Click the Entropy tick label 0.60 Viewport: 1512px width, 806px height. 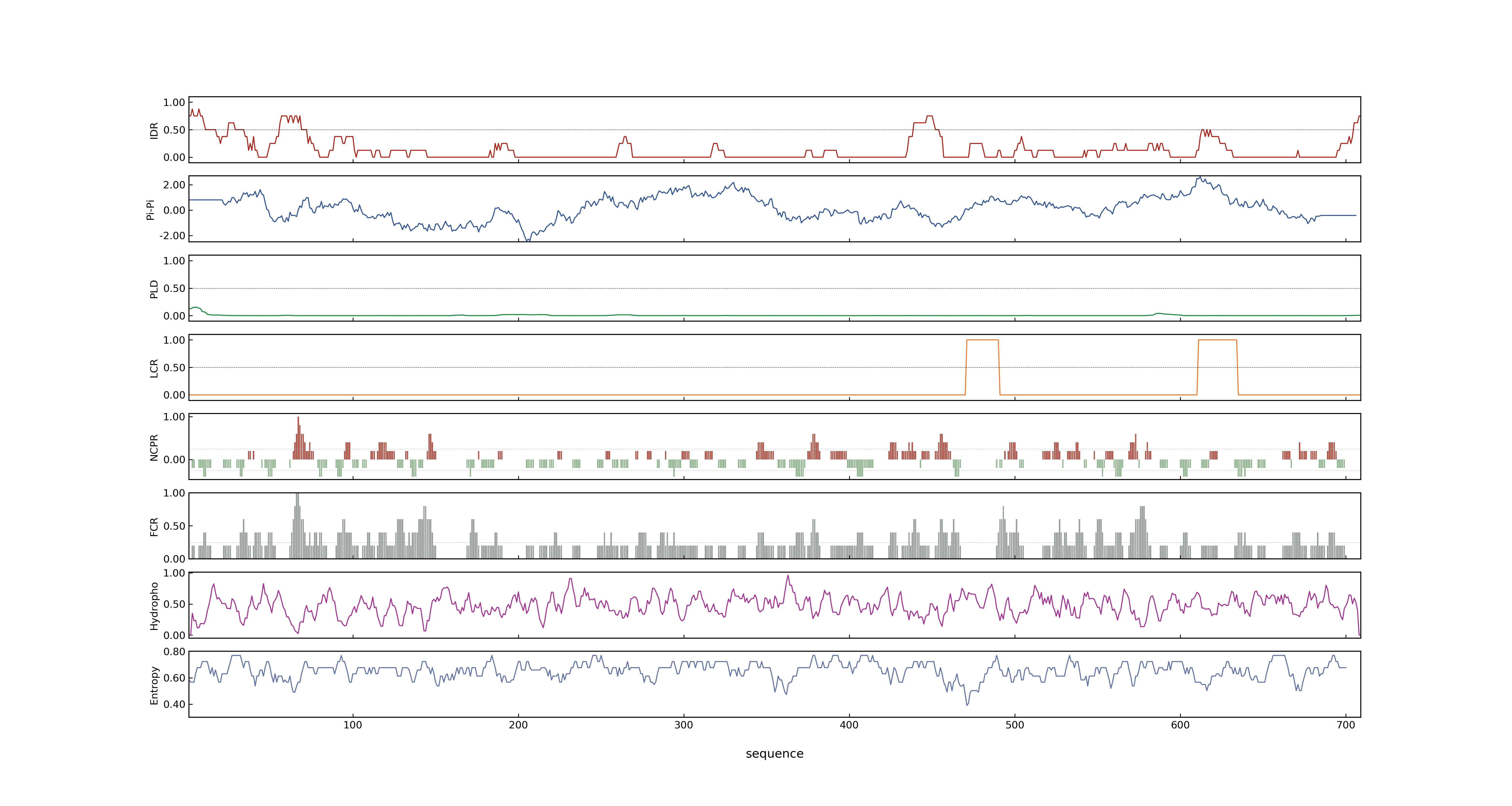pyautogui.click(x=174, y=678)
